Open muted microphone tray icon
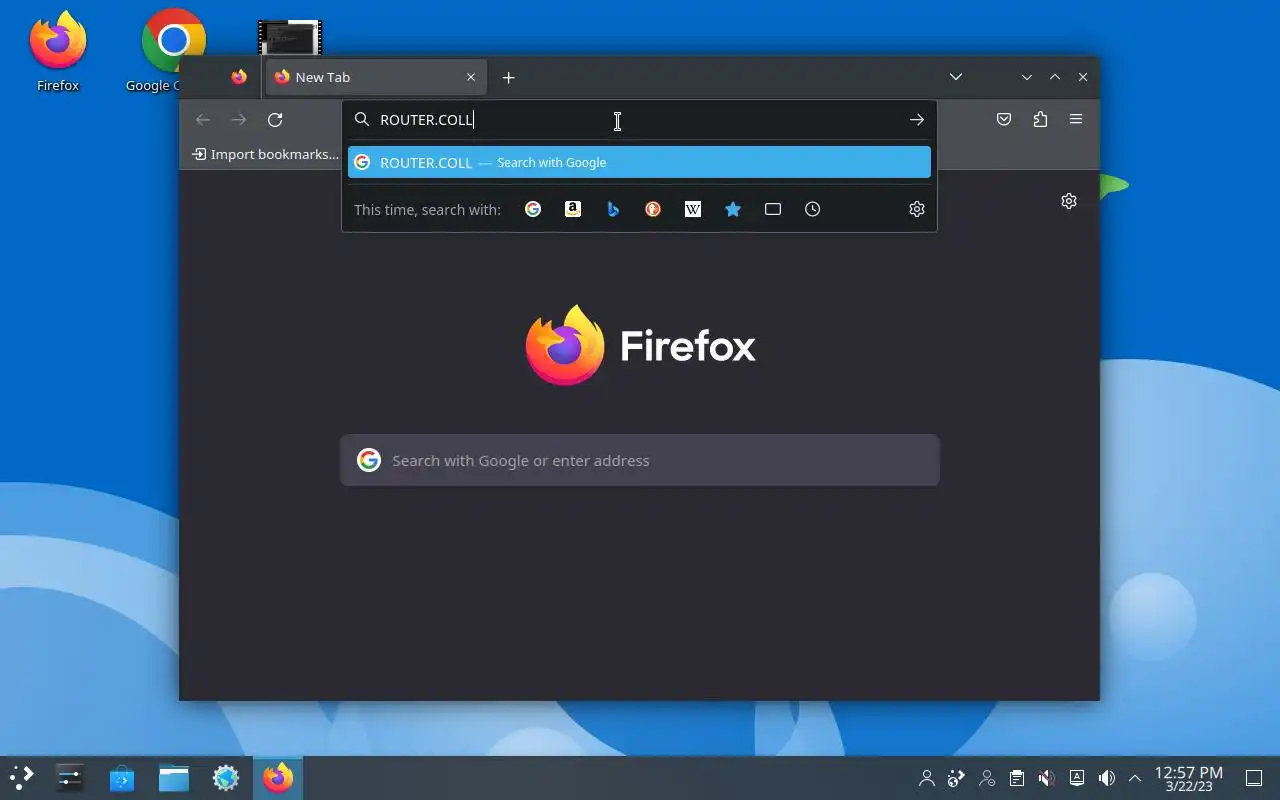Image resolution: width=1280 pixels, height=800 pixels. coord(1047,778)
